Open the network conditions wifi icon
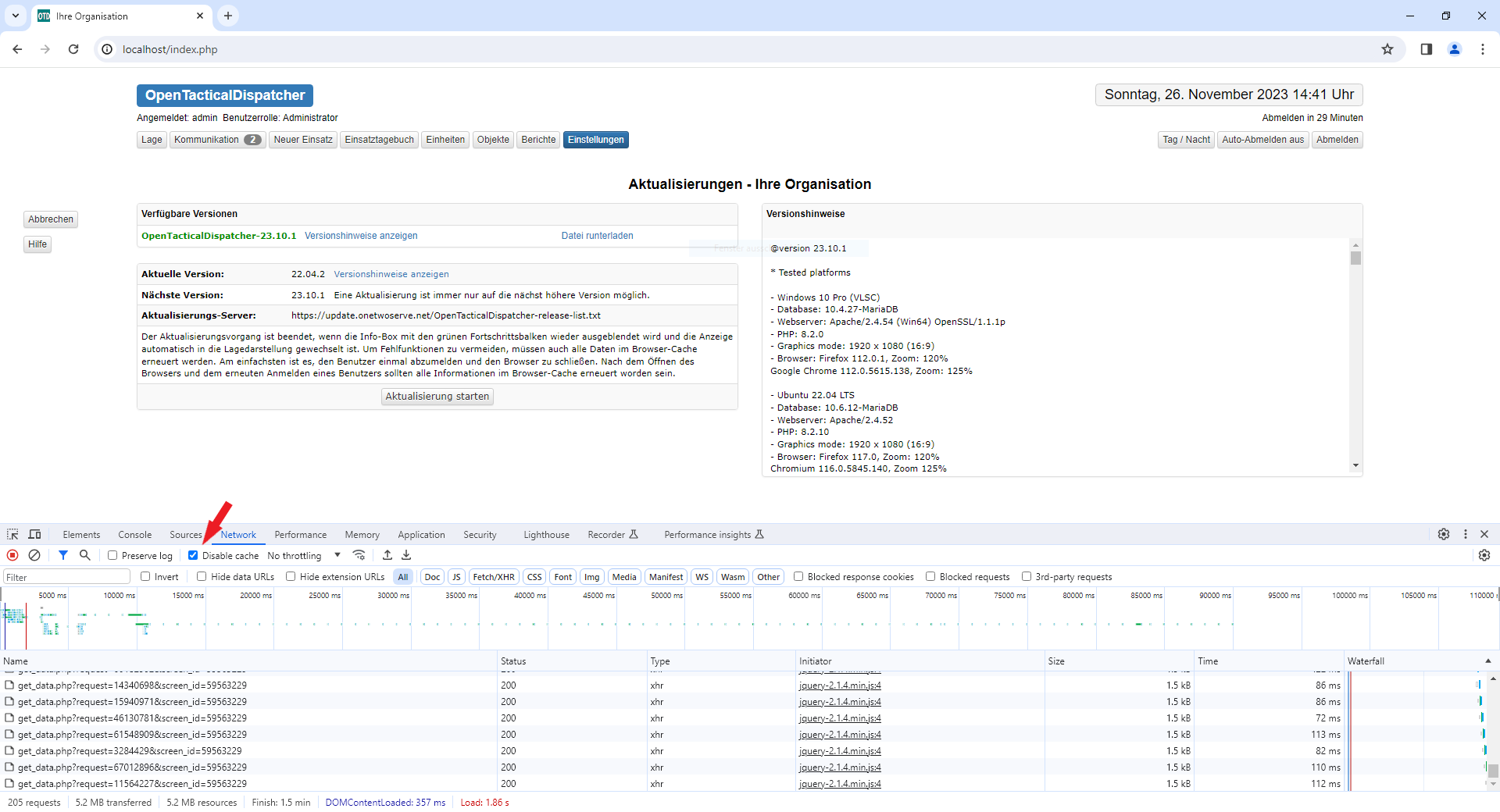 (x=359, y=555)
